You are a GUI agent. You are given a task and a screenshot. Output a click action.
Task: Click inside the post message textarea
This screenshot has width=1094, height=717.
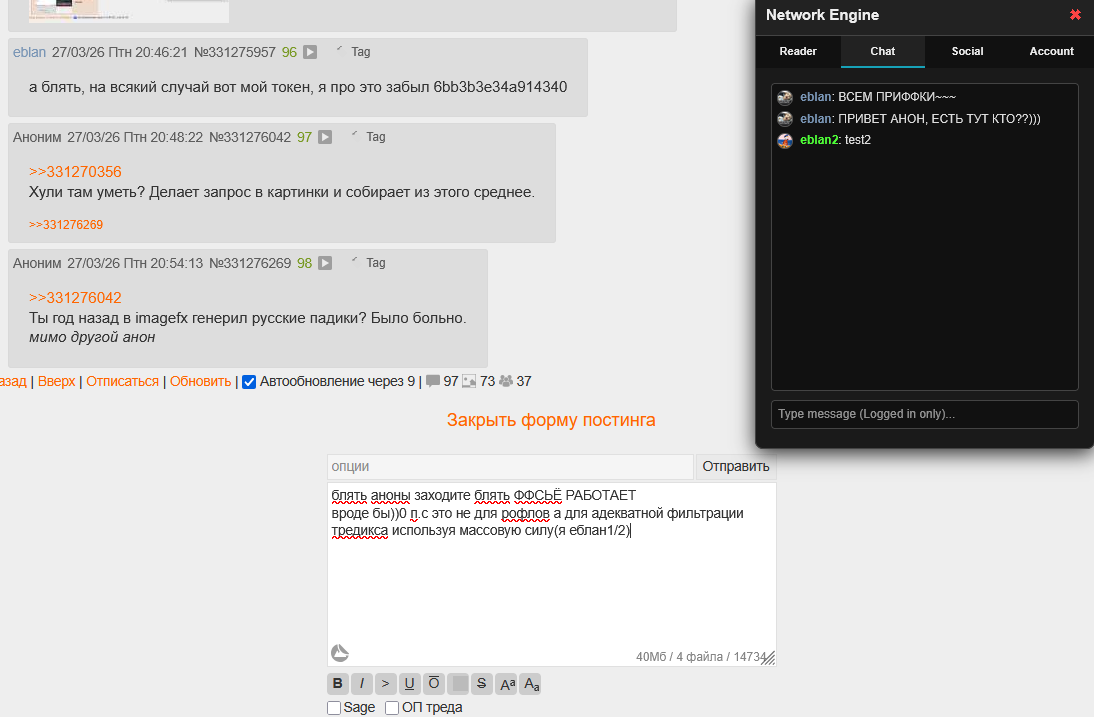pos(551,574)
